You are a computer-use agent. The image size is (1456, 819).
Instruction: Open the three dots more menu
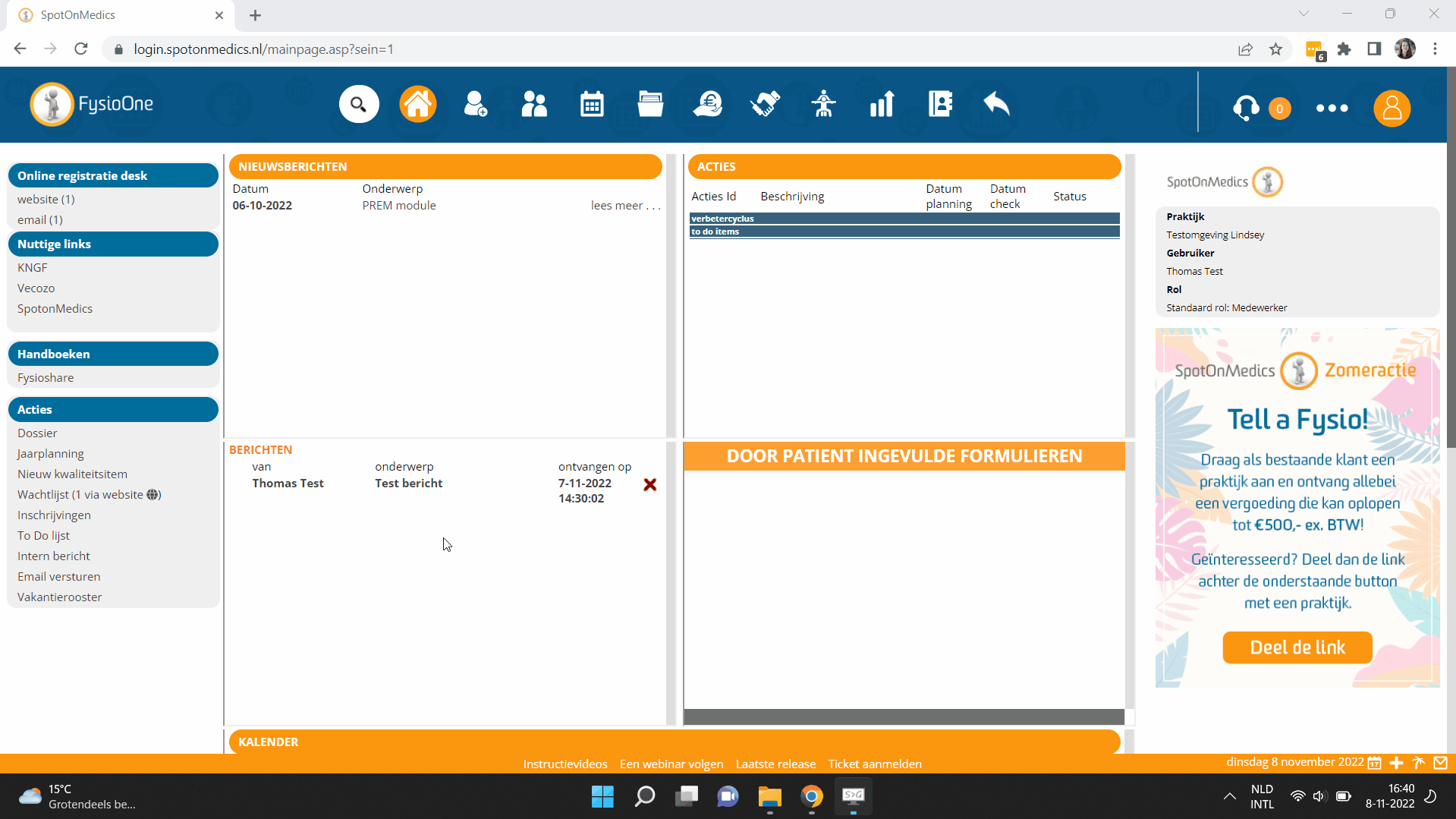(1332, 109)
